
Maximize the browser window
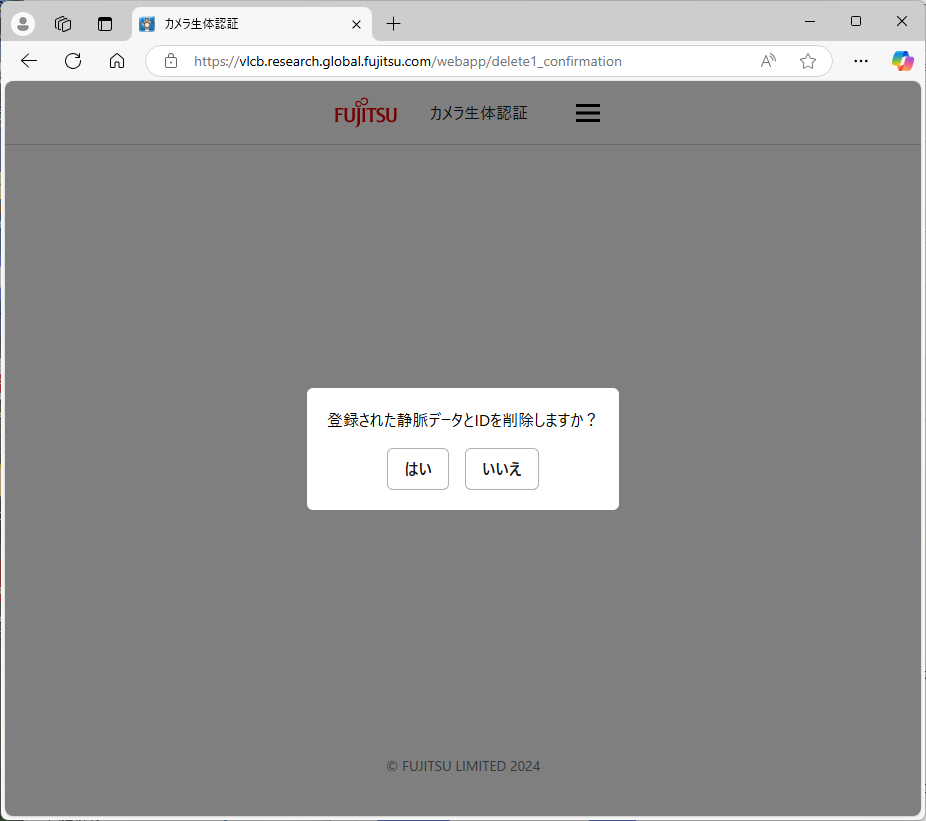point(856,21)
